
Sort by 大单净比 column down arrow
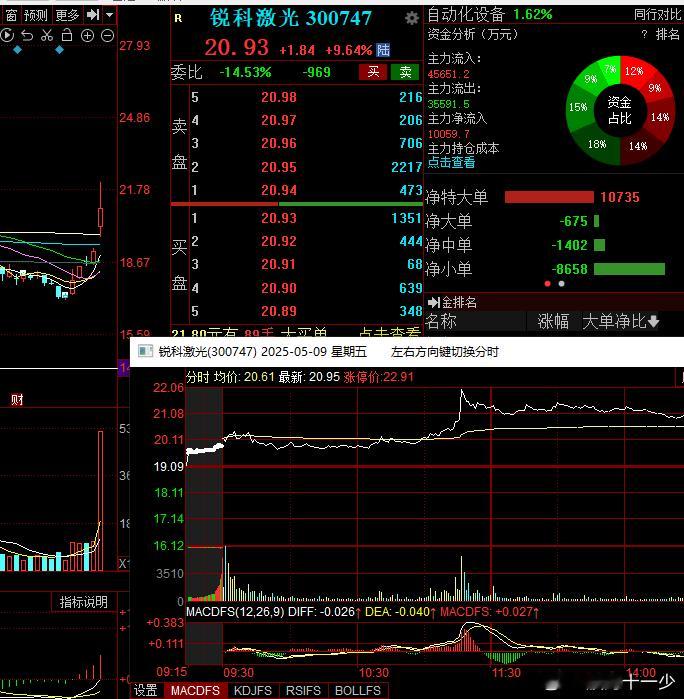[654, 321]
